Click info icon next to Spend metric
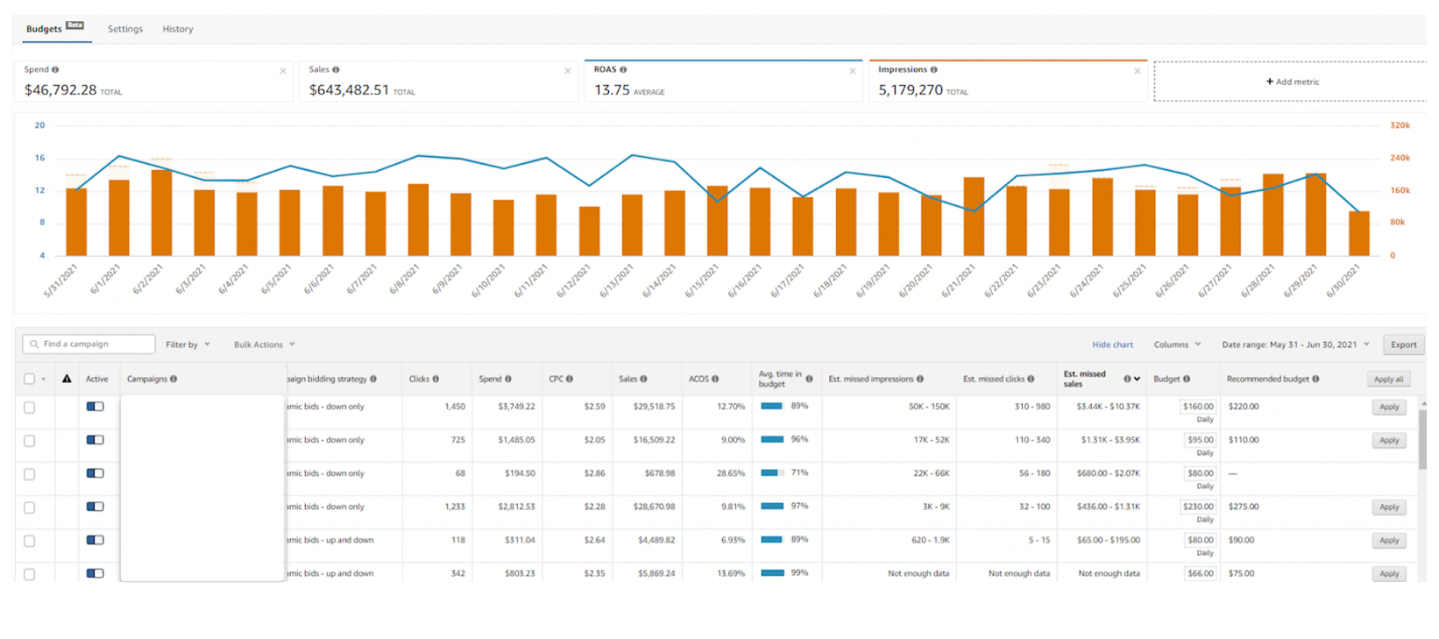The image size is (1439, 639). tap(55, 70)
